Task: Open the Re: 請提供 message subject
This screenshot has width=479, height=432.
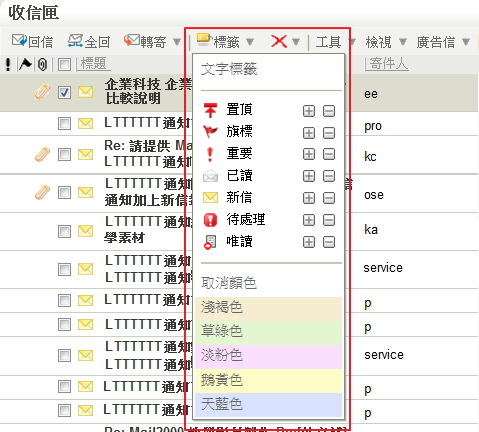Action: tap(148, 146)
